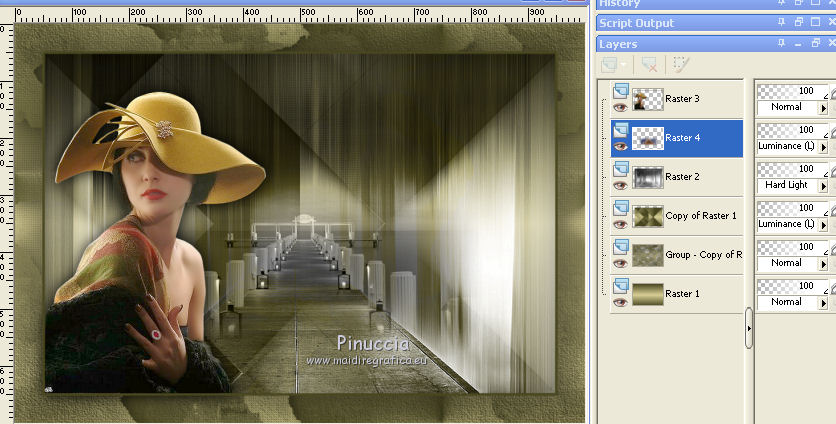Toggle visibility of Group - Copy of R layer
836x424 pixels.
(620, 263)
